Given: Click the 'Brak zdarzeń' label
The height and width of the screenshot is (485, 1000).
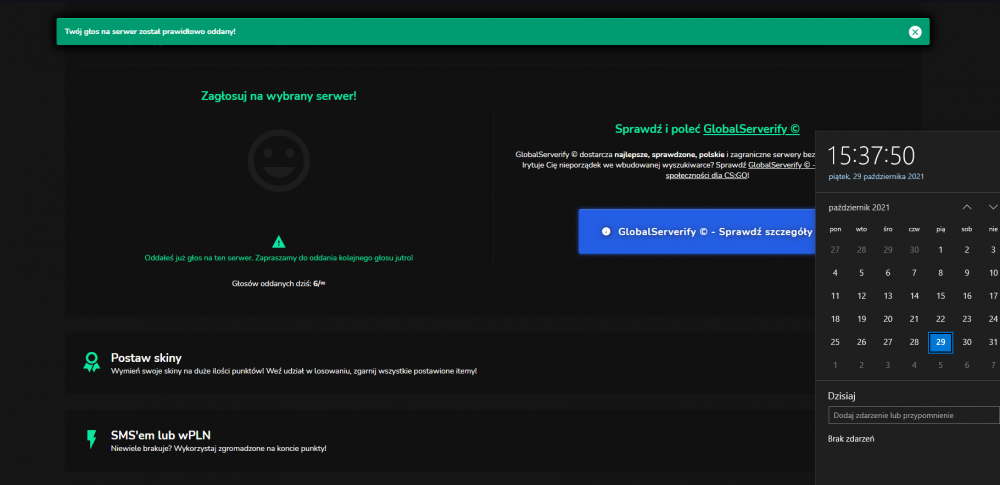Looking at the screenshot, I should coord(851,438).
